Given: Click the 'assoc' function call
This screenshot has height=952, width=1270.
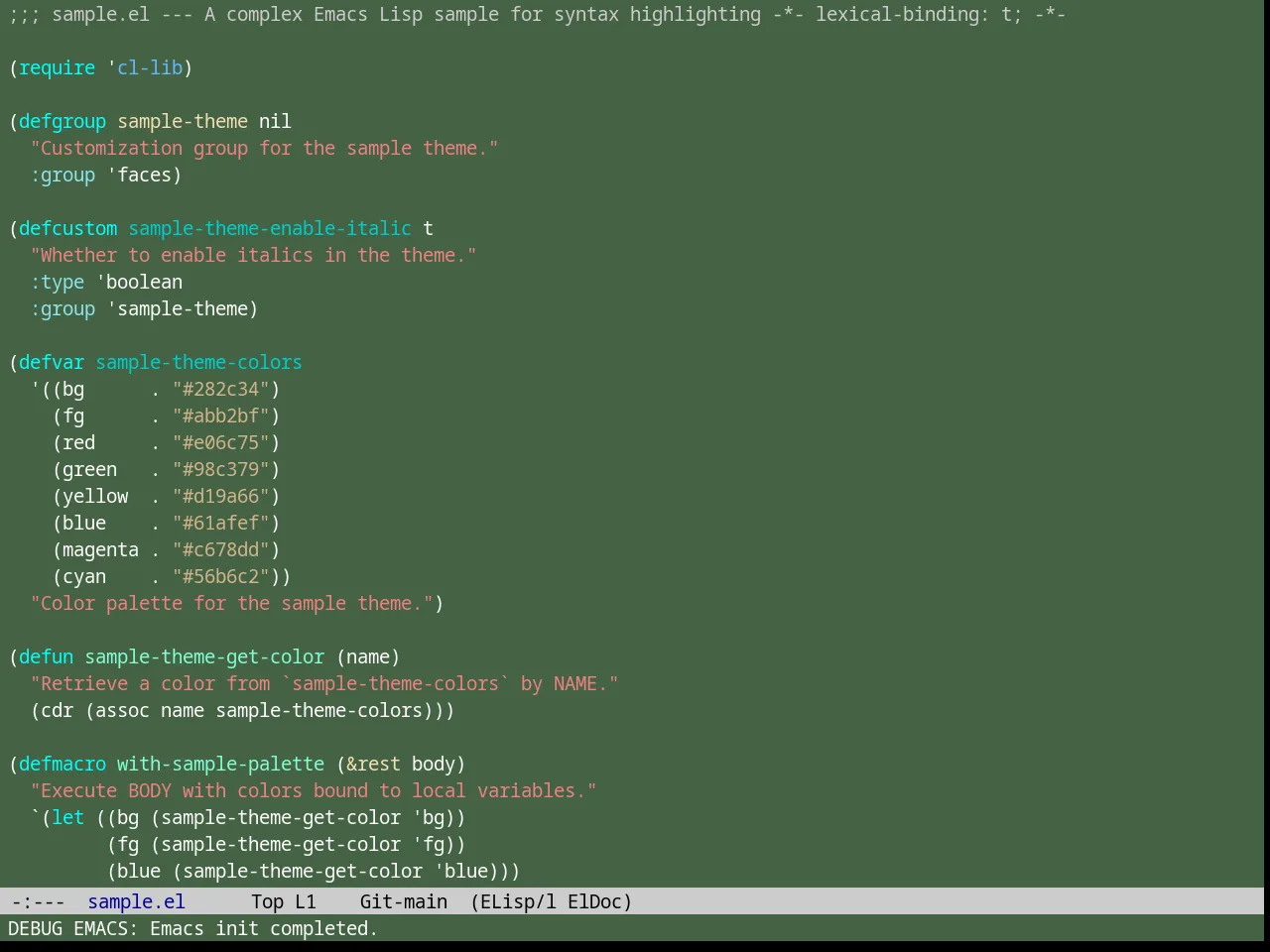Looking at the screenshot, I should (x=122, y=710).
